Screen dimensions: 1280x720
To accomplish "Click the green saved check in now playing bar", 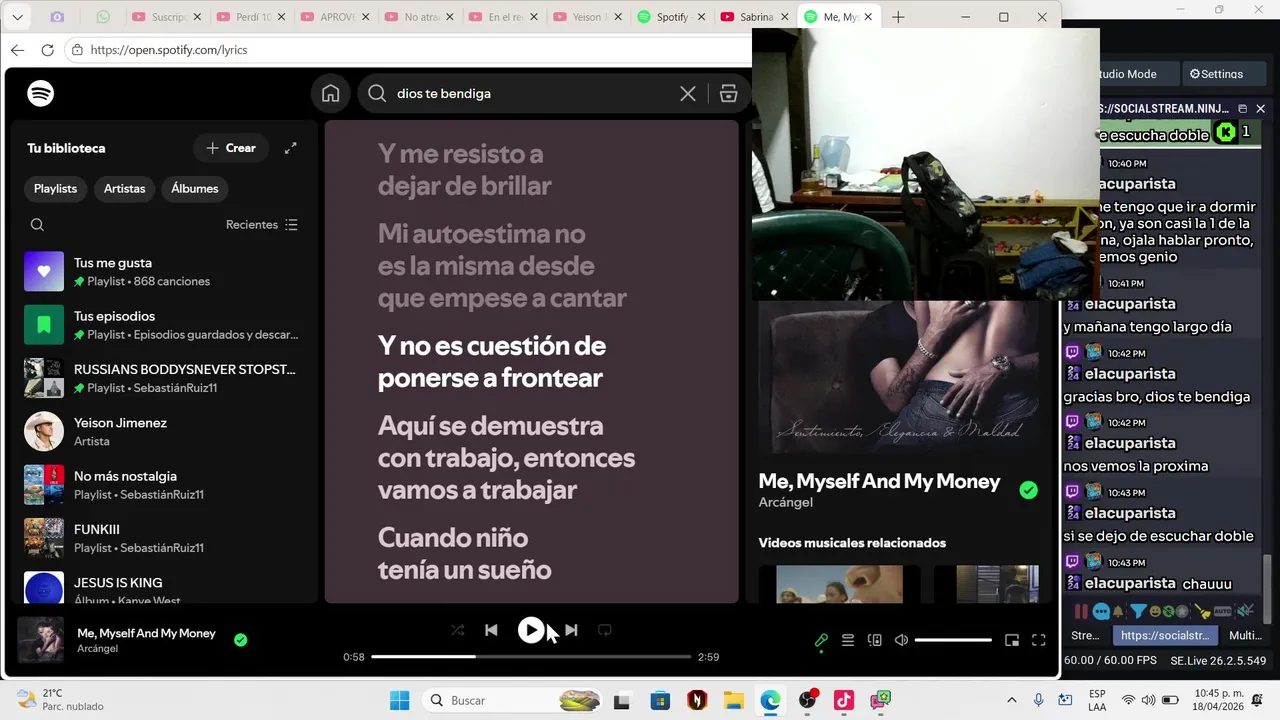I will click(240, 640).
